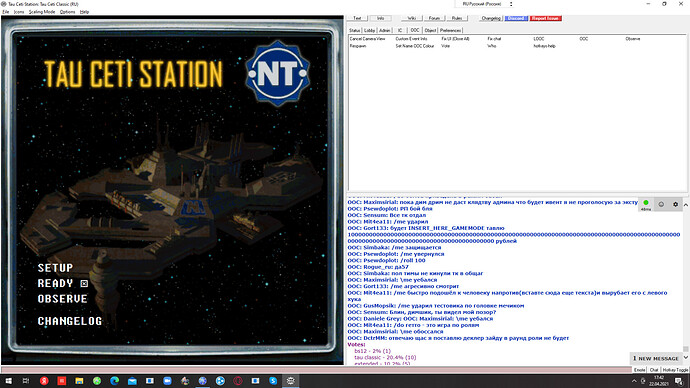The width and height of the screenshot is (690, 388).
Task: Toggle the READY checkbox in lobby
Action: [84, 284]
